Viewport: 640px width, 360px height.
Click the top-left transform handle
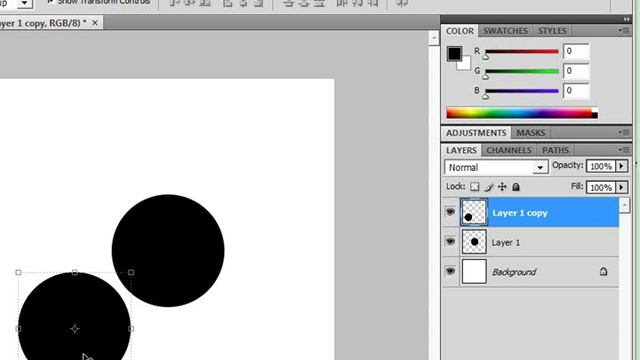click(18, 272)
